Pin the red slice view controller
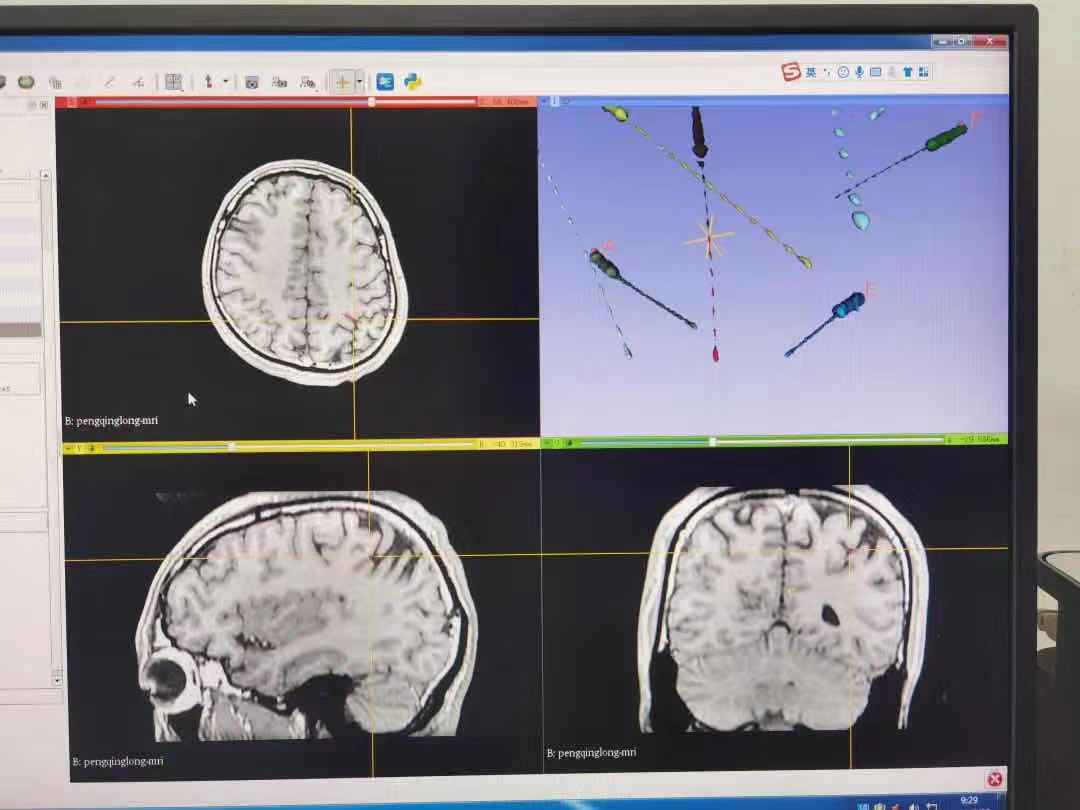1080x810 pixels. [x=62, y=102]
